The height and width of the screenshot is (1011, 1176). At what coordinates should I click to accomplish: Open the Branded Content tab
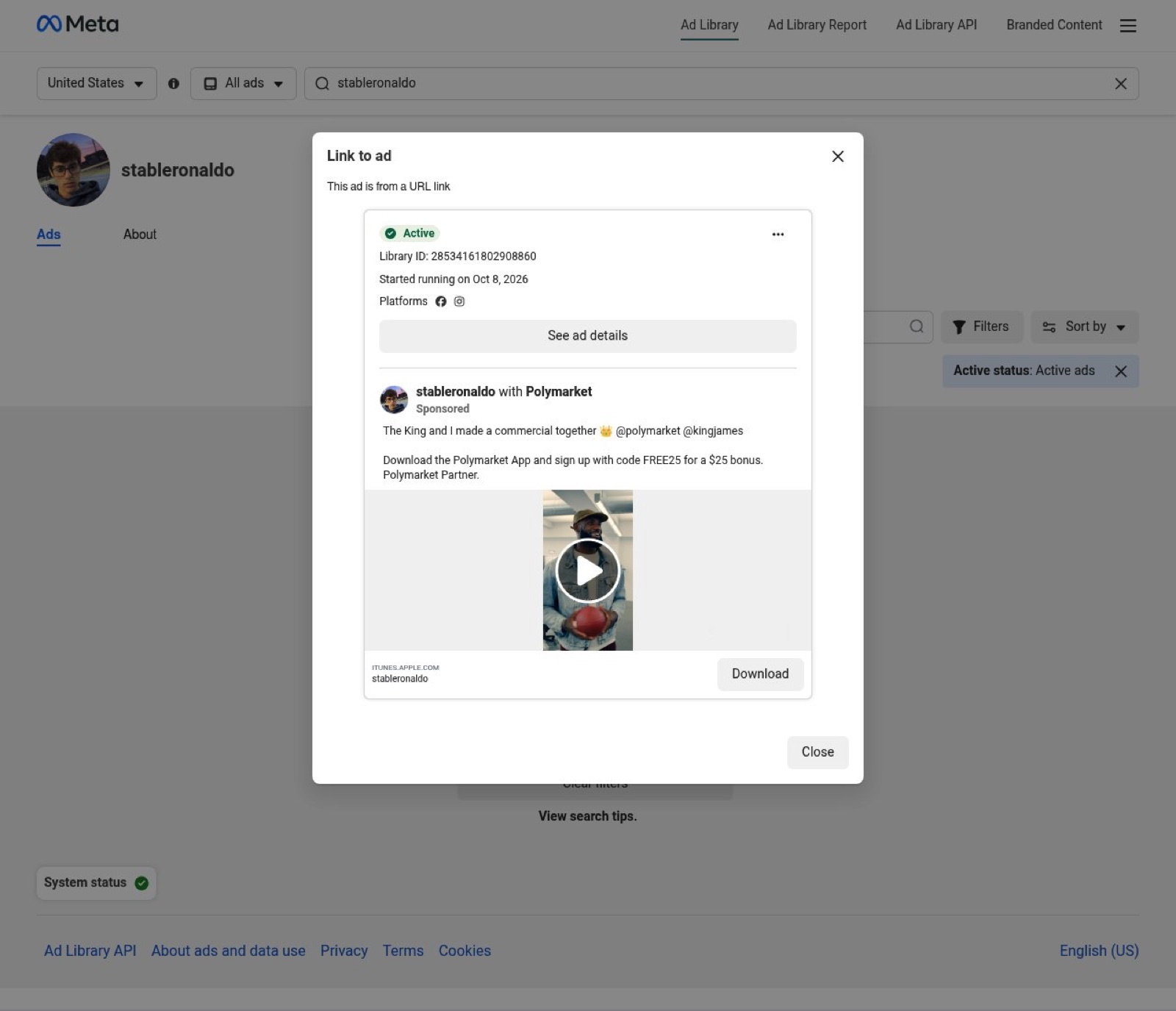pyautogui.click(x=1054, y=25)
